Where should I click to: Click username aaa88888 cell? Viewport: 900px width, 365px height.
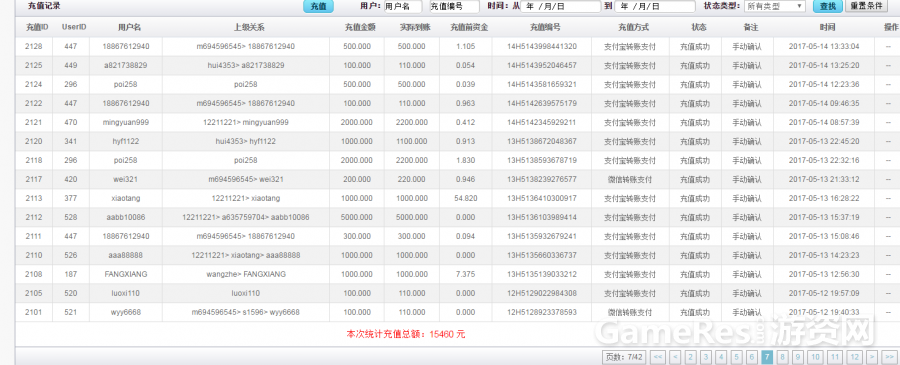click(126, 255)
